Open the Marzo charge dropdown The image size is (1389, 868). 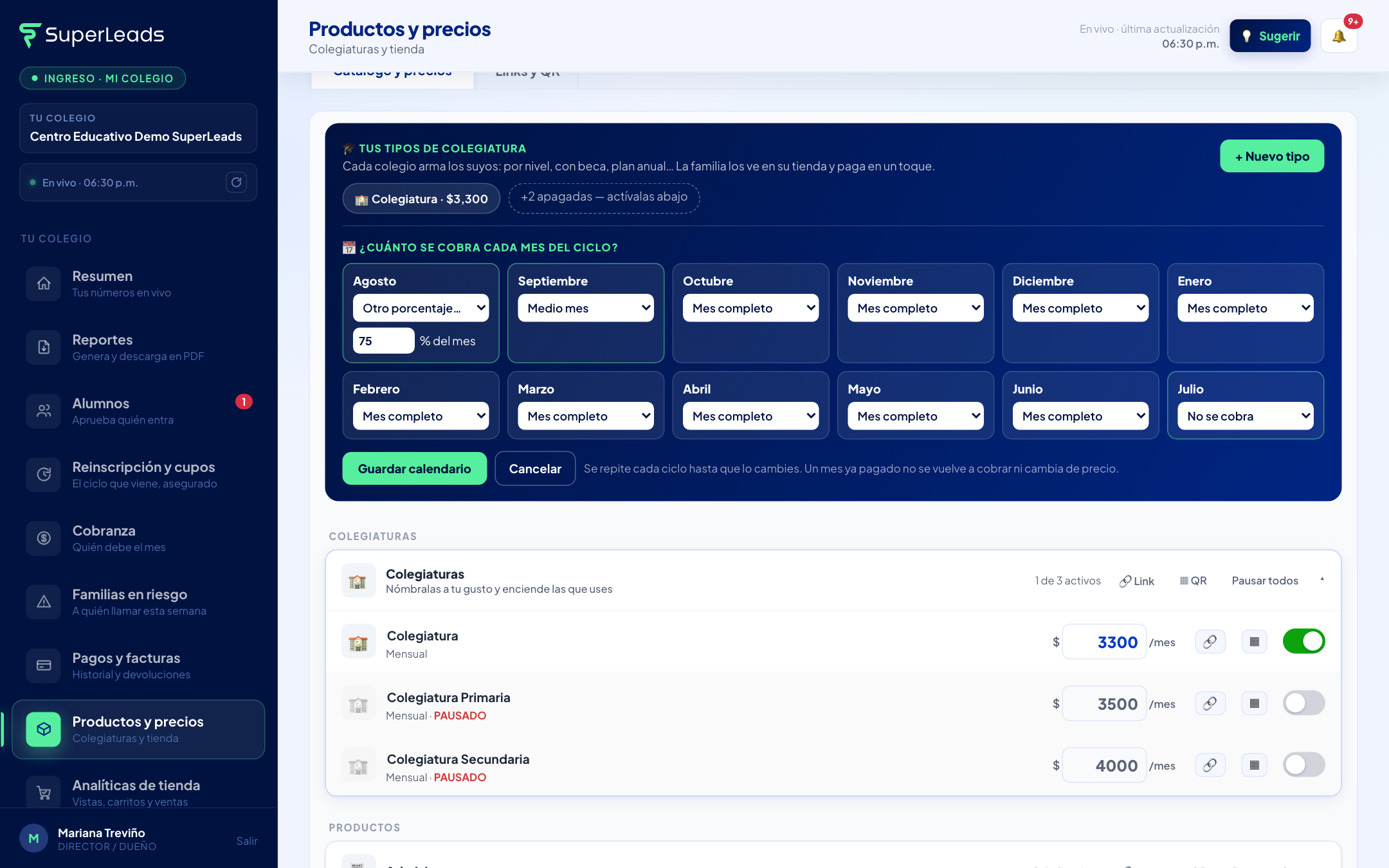click(586, 416)
